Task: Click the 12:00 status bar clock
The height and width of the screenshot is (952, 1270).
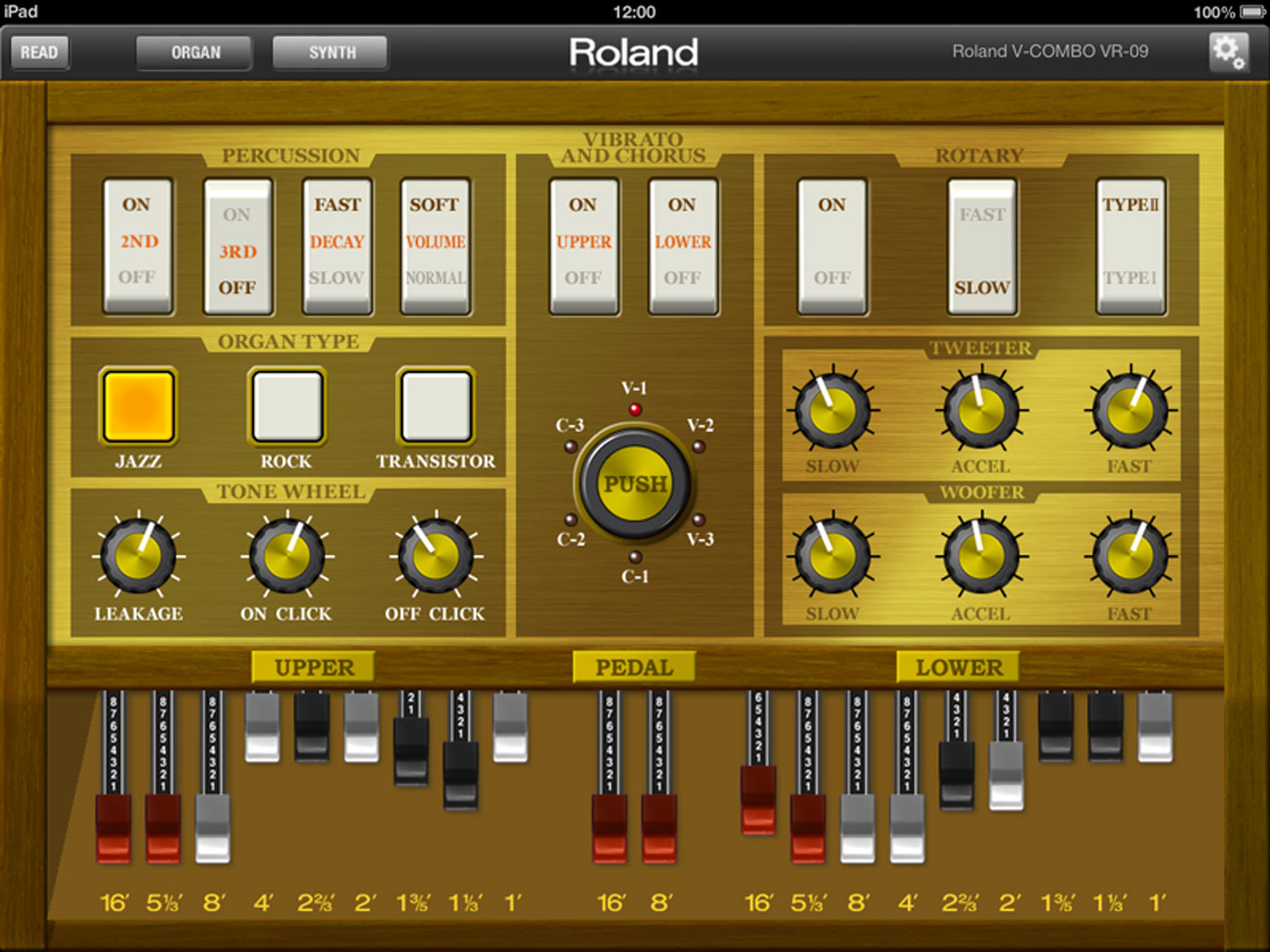Action: click(x=634, y=12)
